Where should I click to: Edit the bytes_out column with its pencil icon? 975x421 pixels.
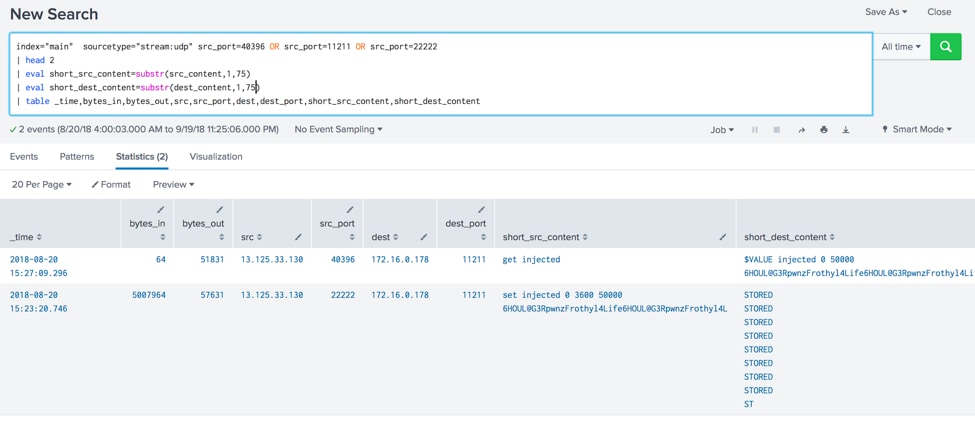(x=219, y=210)
